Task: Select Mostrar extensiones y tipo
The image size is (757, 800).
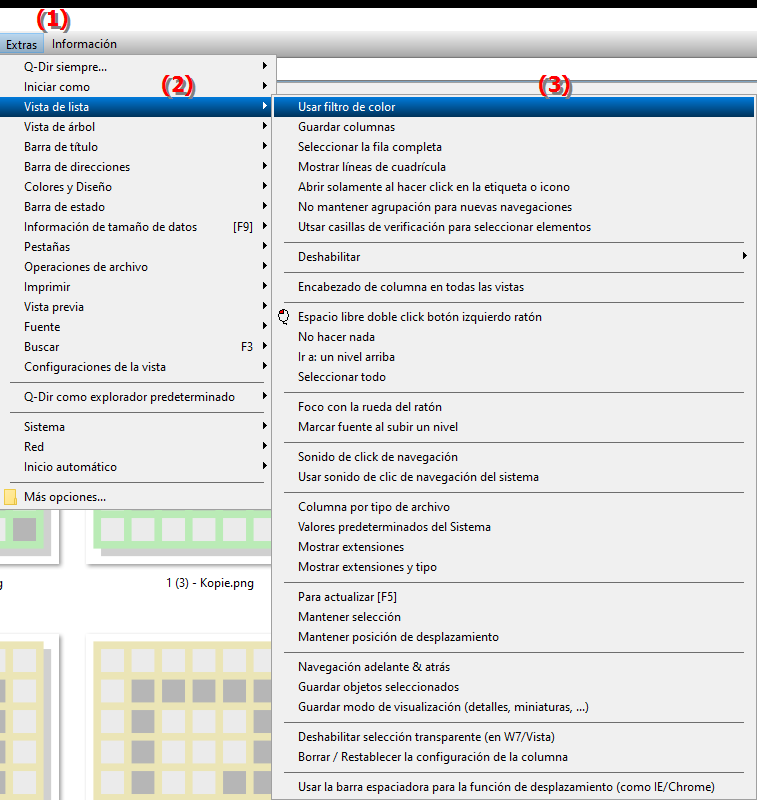Action: pos(514,567)
